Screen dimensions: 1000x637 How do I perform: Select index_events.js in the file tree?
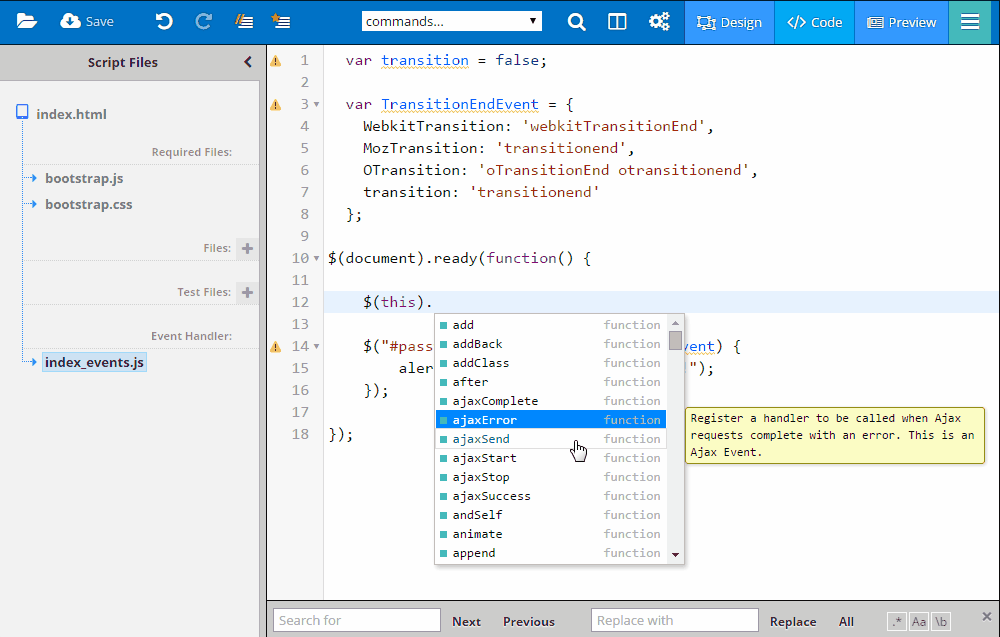click(94, 362)
